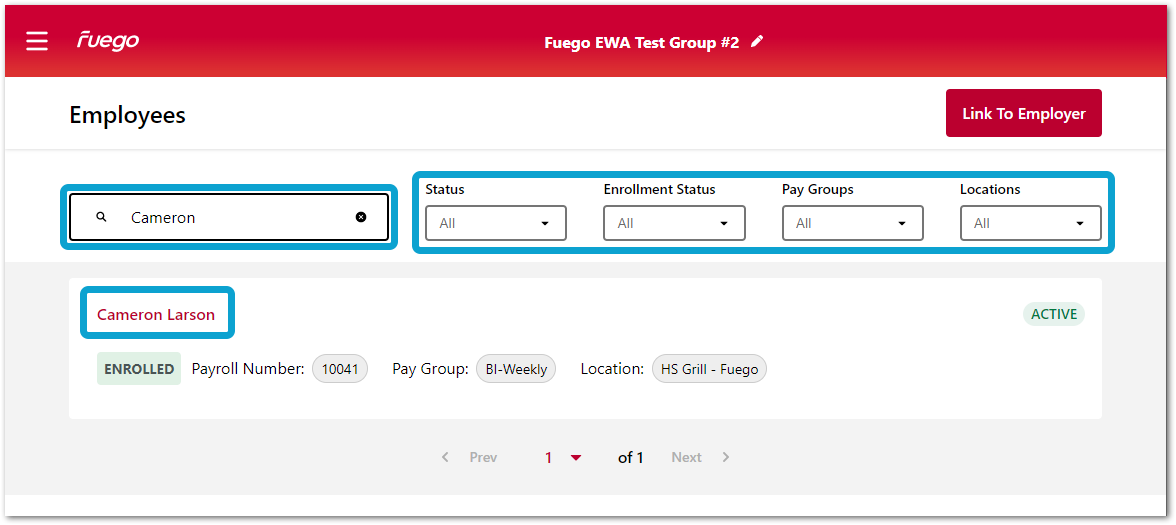
Task: Expand the Locations filter dropdown
Action: point(1030,223)
